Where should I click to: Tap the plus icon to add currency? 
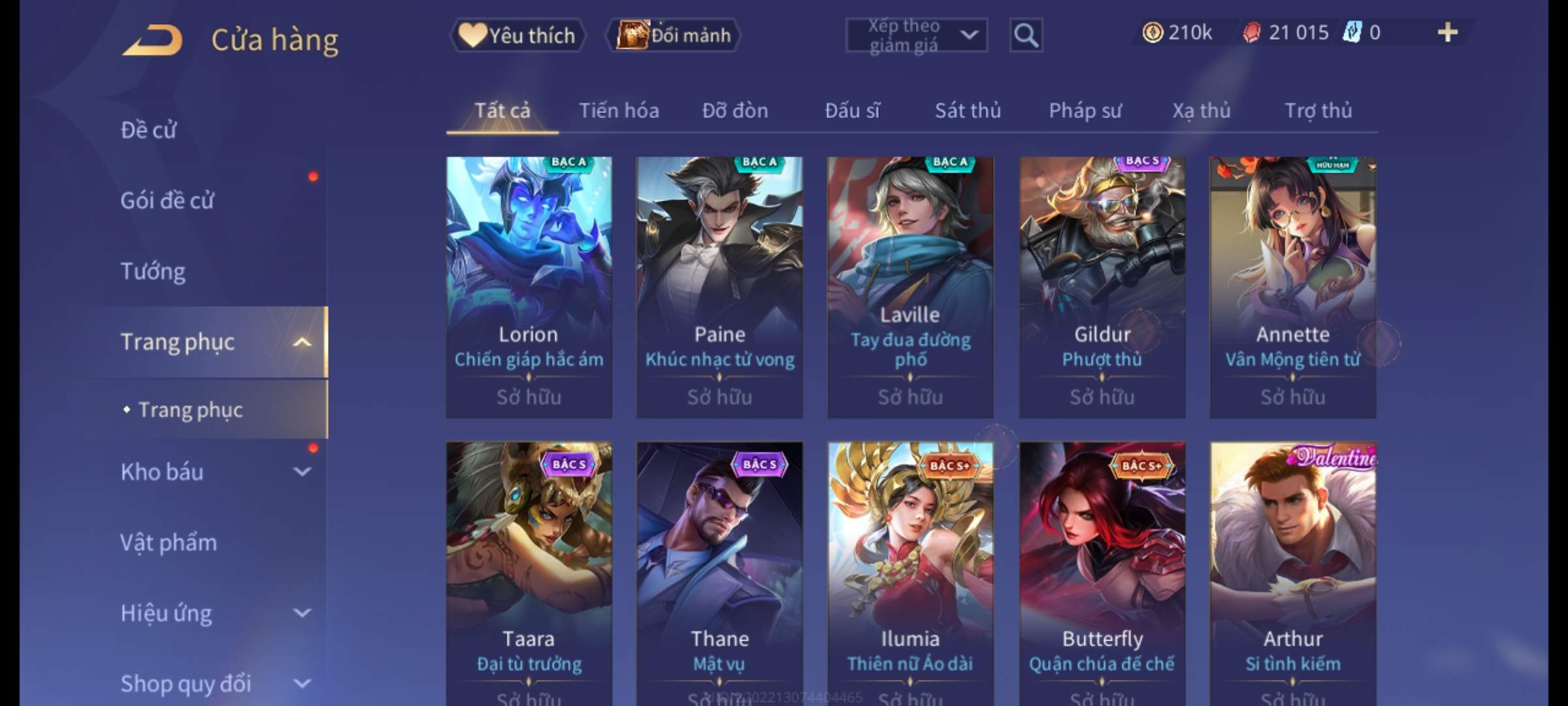click(x=1448, y=32)
